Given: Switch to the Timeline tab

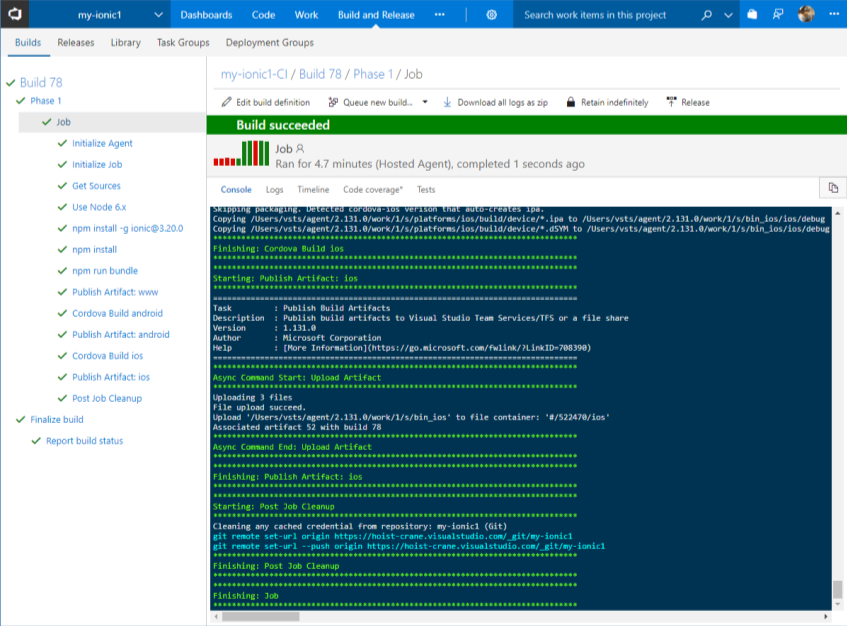Looking at the screenshot, I should click(x=313, y=190).
